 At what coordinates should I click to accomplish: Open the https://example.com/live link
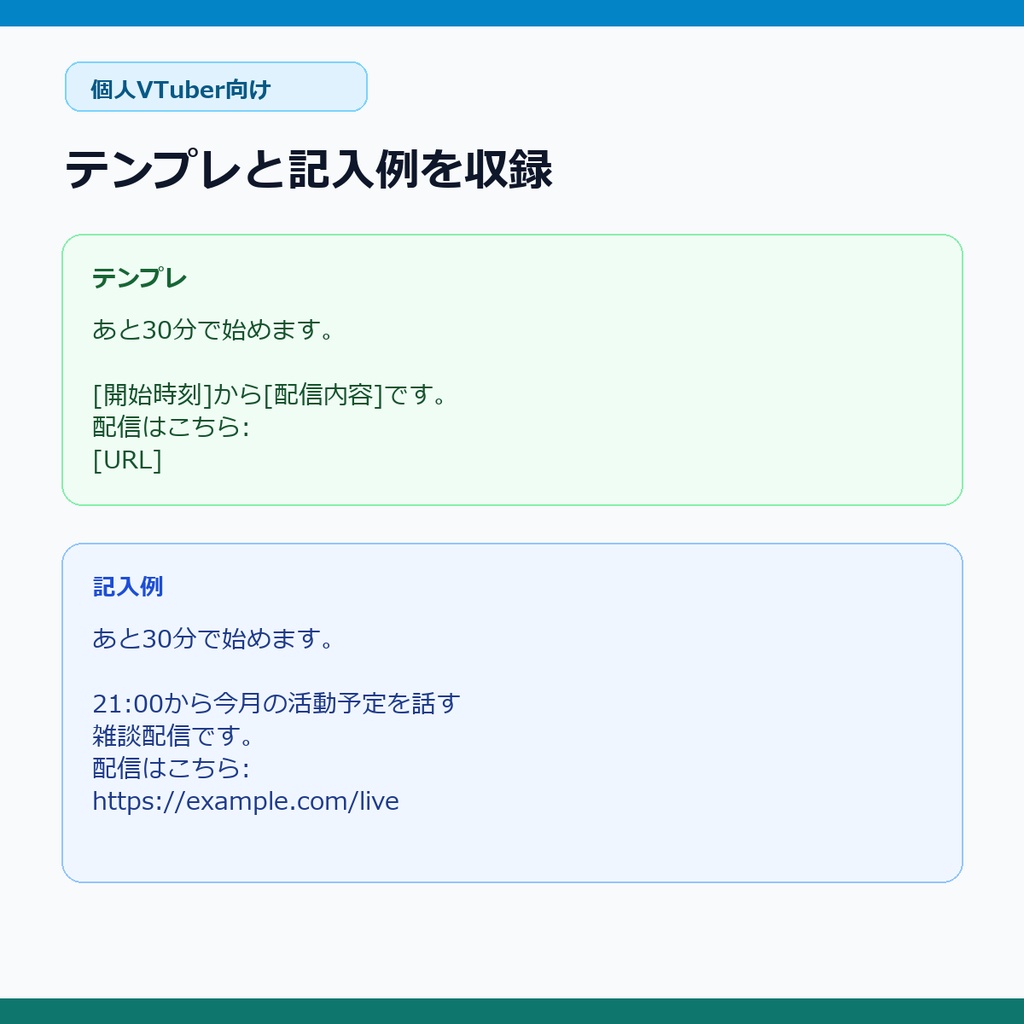click(x=246, y=801)
